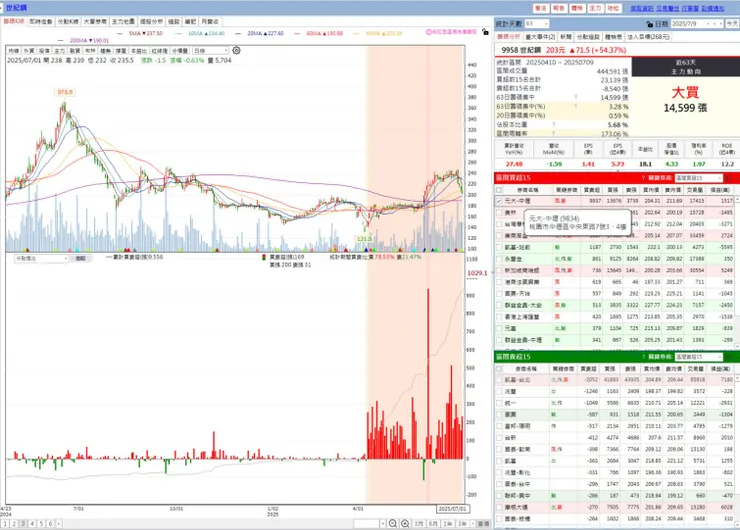Zoom out the chart with minus magnifier
This screenshot has height=530, width=740.
tap(393, 523)
